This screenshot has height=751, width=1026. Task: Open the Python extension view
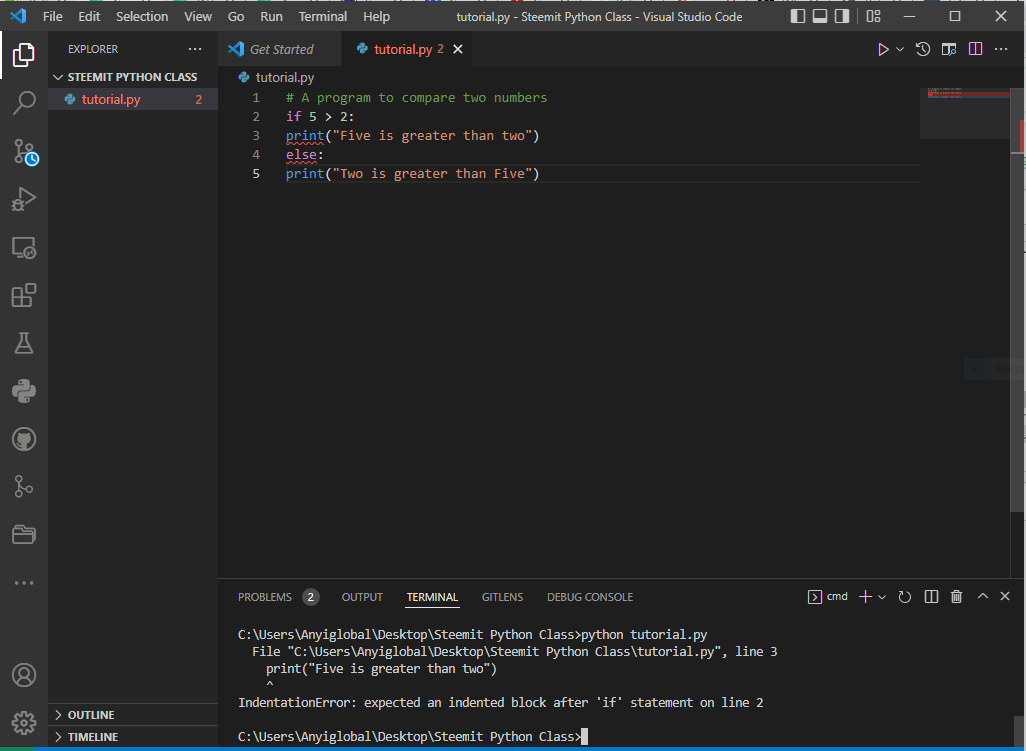(24, 391)
